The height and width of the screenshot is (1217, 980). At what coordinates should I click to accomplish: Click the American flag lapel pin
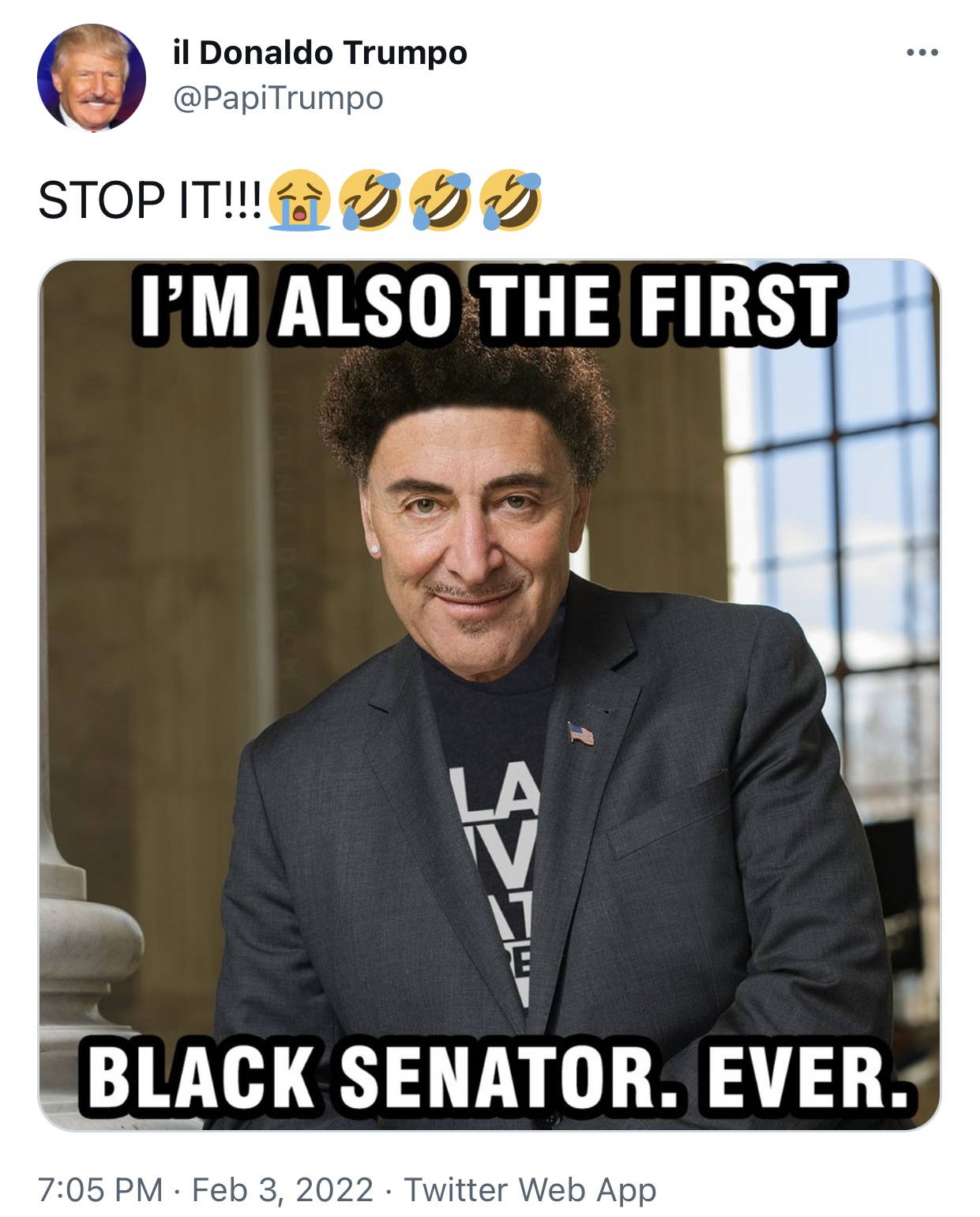[581, 734]
